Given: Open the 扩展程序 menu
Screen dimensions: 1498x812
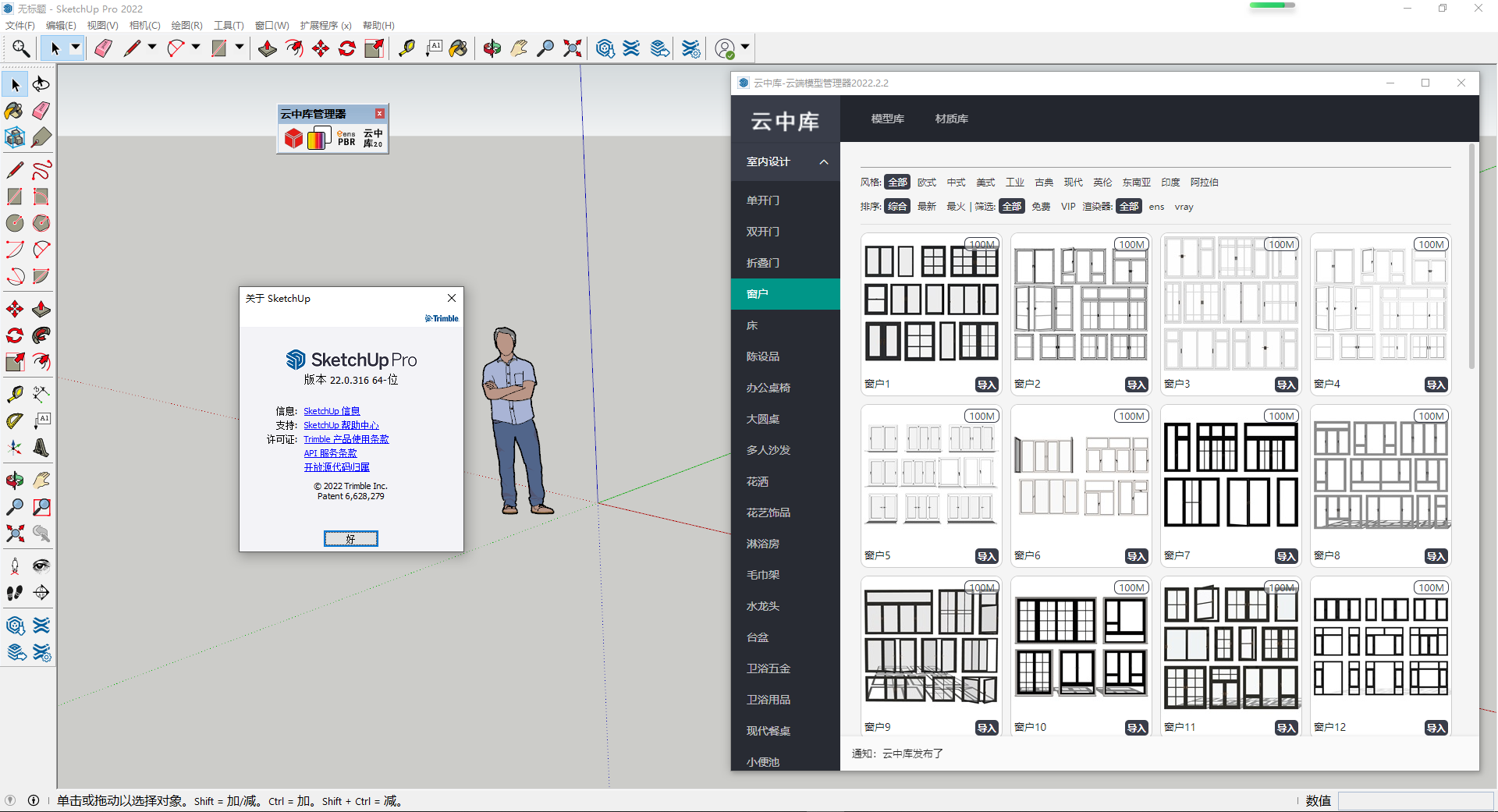Looking at the screenshot, I should pos(326,26).
